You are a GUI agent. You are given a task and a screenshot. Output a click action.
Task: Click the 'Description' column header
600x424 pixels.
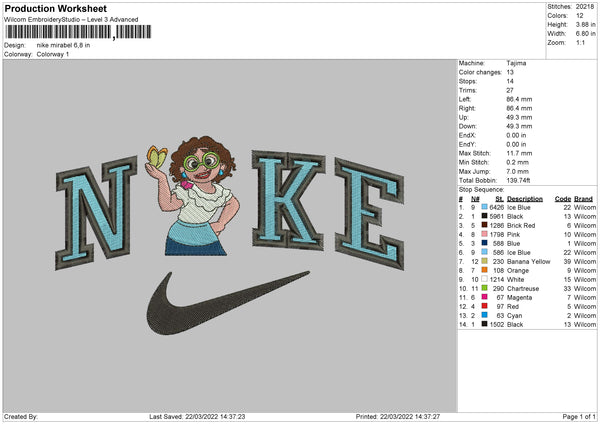click(525, 199)
